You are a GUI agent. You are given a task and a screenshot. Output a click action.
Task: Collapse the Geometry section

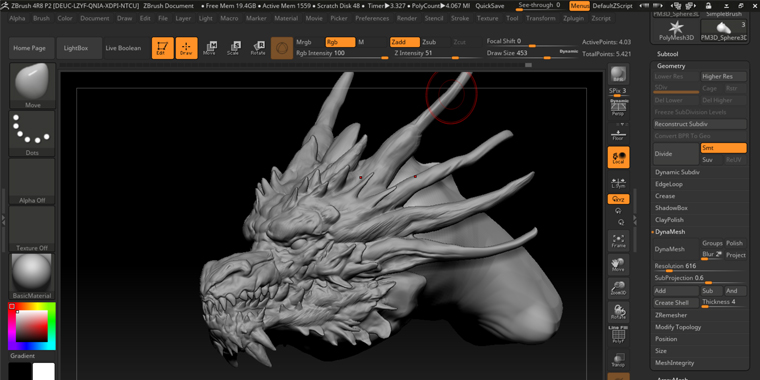pos(671,66)
